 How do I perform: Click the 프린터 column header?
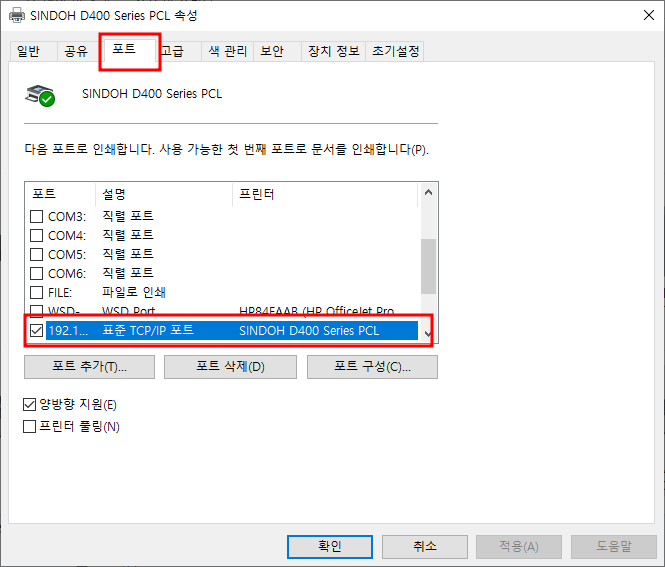(x=325, y=194)
